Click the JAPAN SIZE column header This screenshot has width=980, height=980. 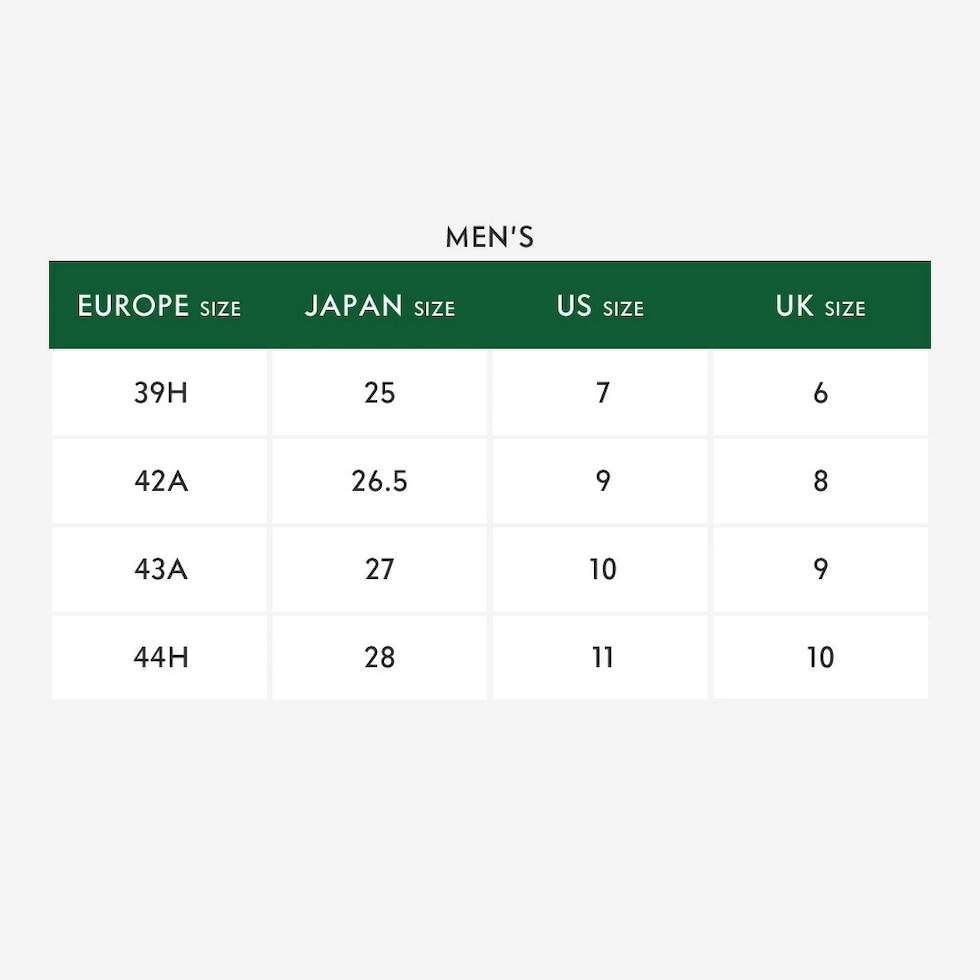[379, 306]
